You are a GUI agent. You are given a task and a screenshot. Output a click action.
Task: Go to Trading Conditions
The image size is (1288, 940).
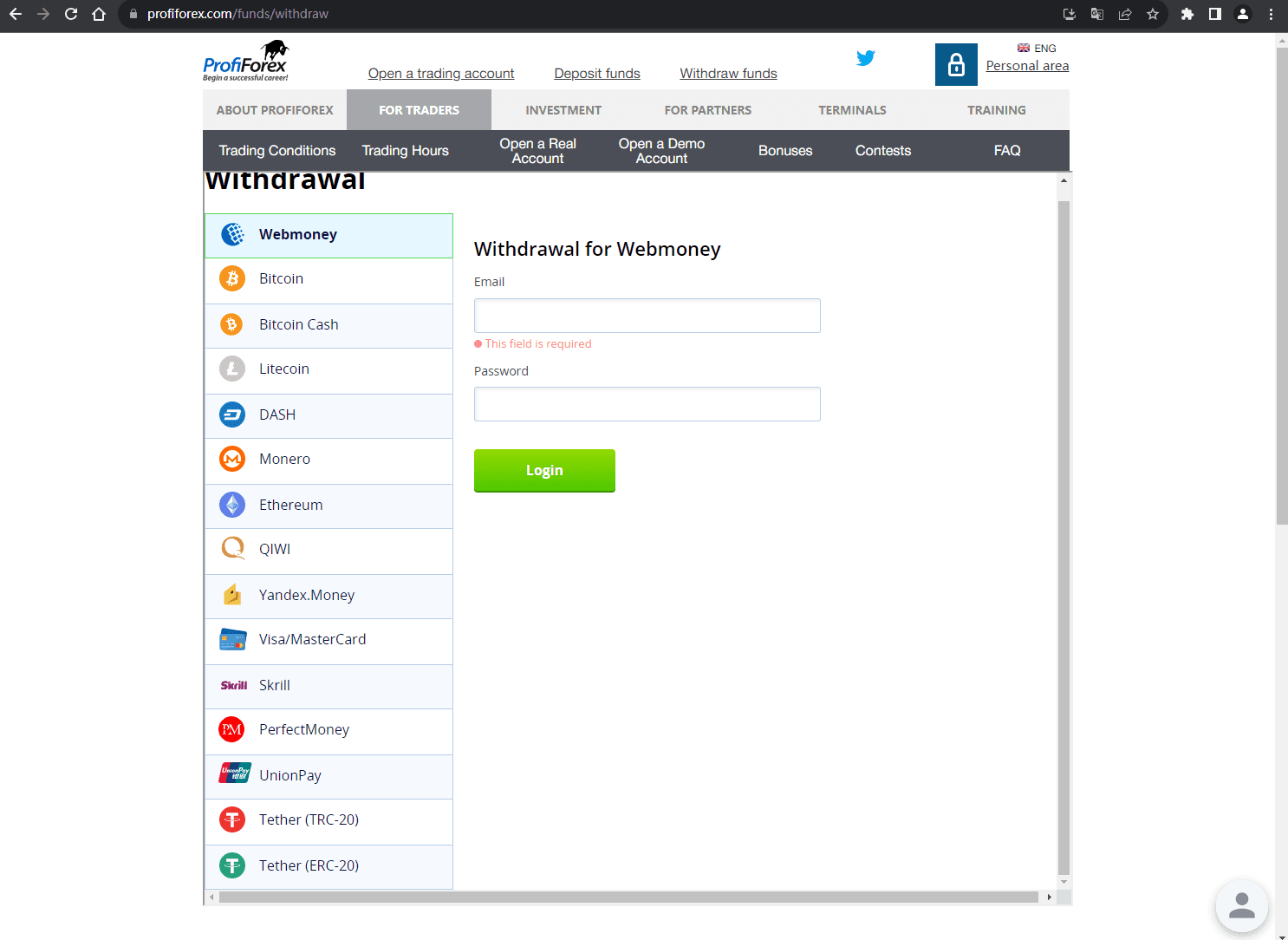click(277, 151)
